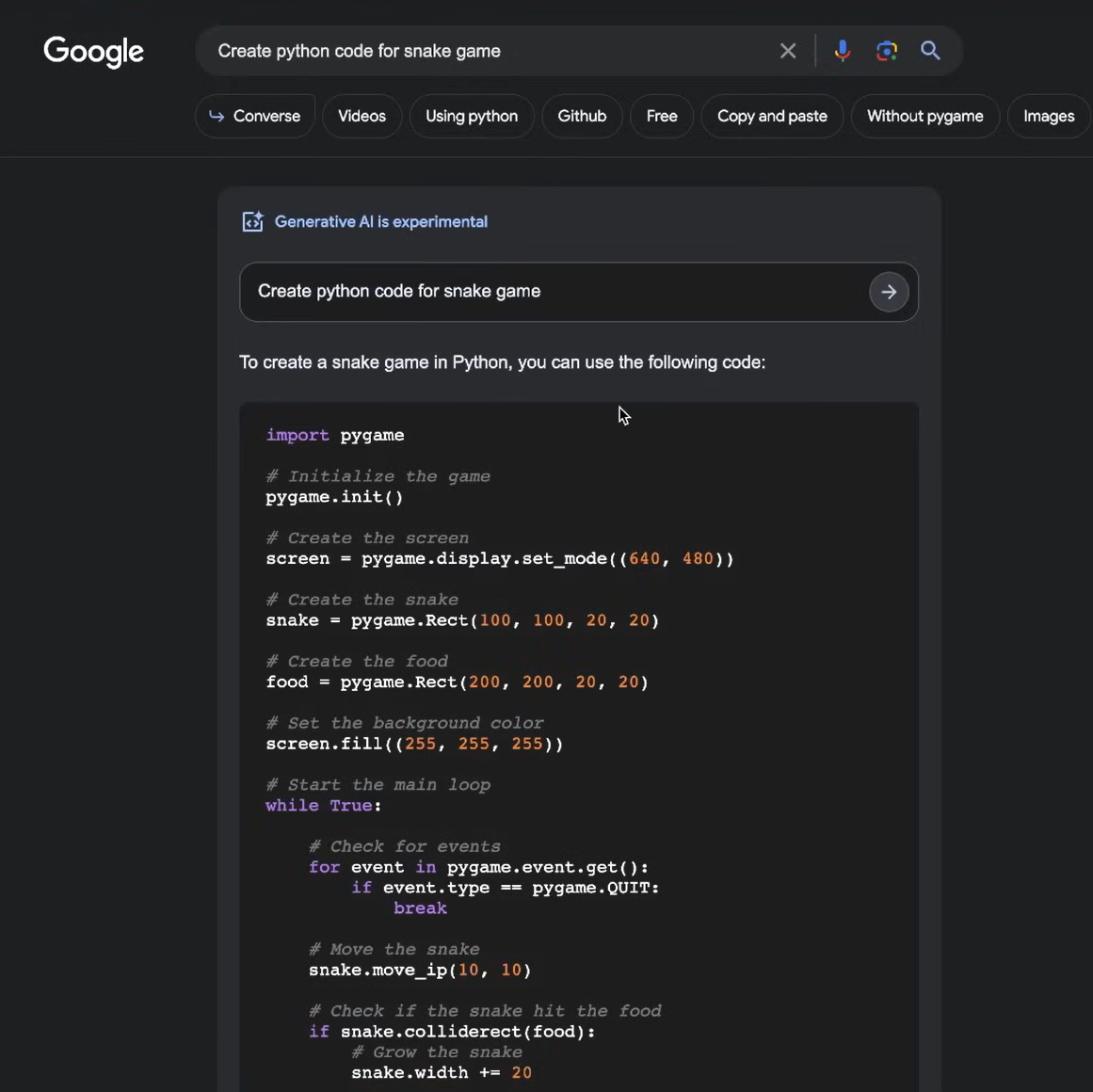This screenshot has width=1093, height=1092.
Task: Click '# Initialize the game' comment
Action: (x=378, y=476)
